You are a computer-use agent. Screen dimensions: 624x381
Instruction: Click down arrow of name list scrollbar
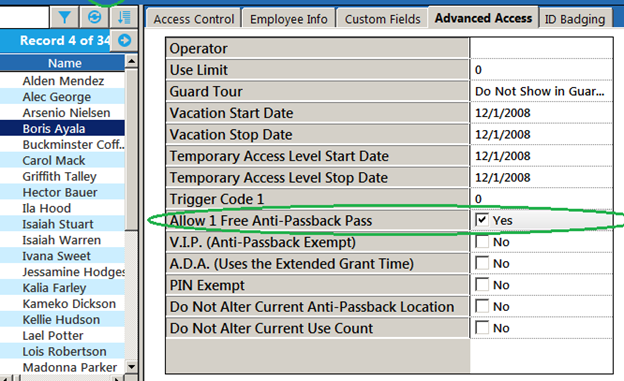coord(131,366)
